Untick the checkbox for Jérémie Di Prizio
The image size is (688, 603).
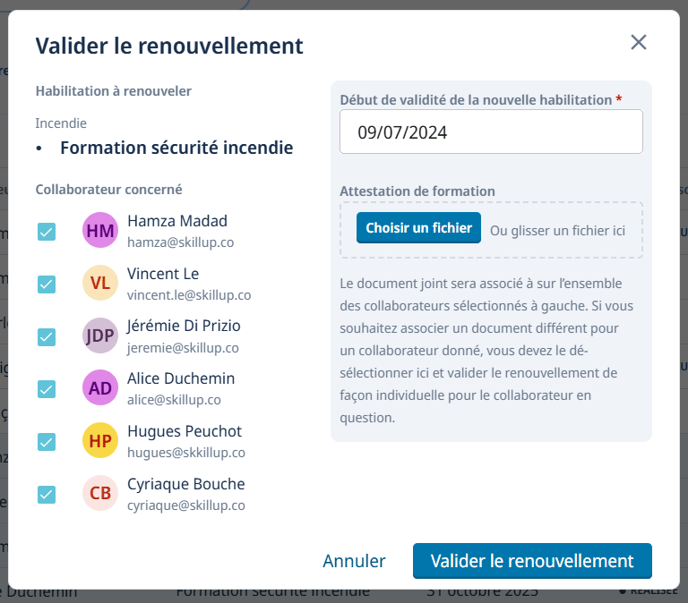46,337
